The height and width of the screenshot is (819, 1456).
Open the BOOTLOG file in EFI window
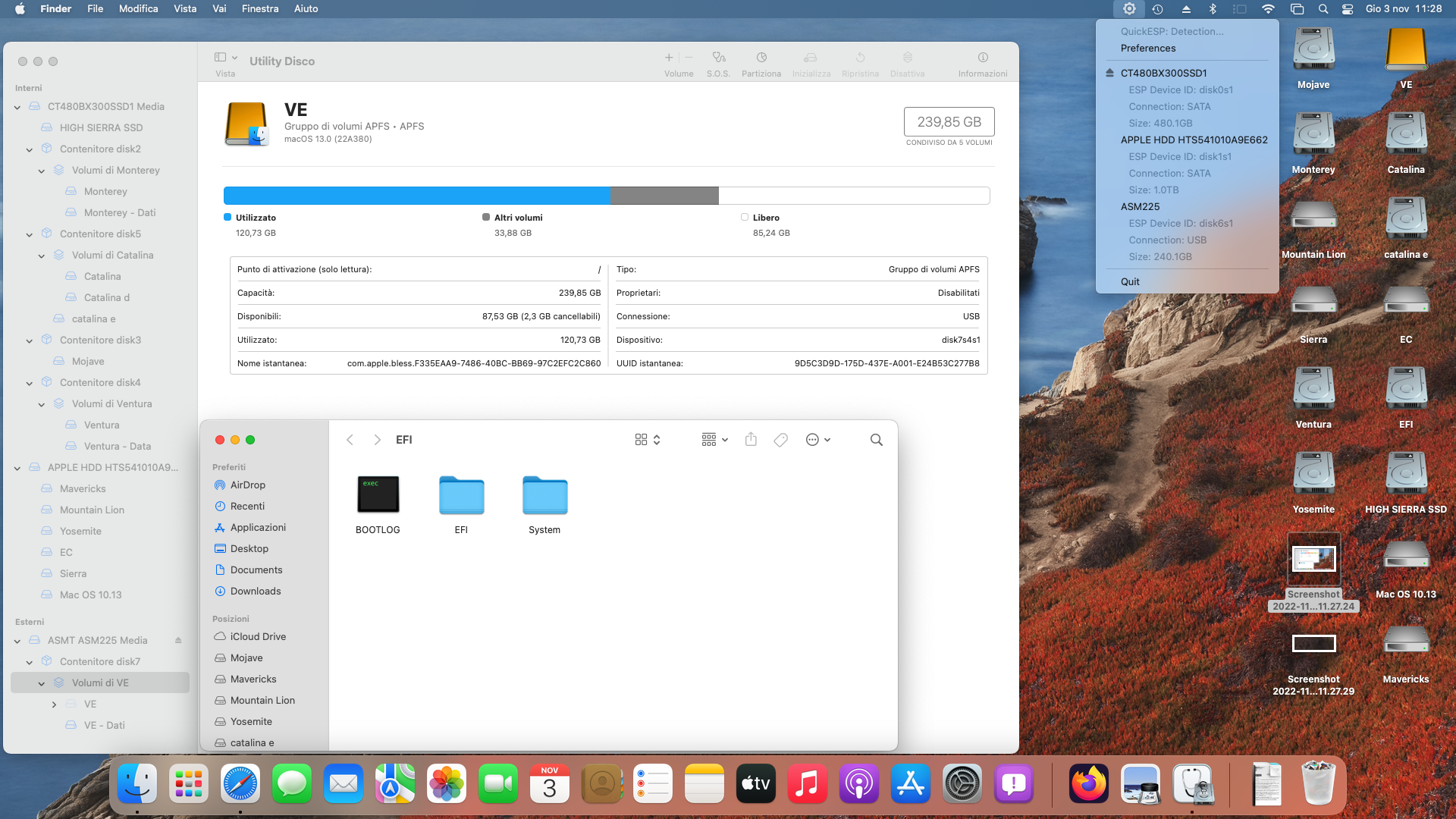tap(378, 495)
